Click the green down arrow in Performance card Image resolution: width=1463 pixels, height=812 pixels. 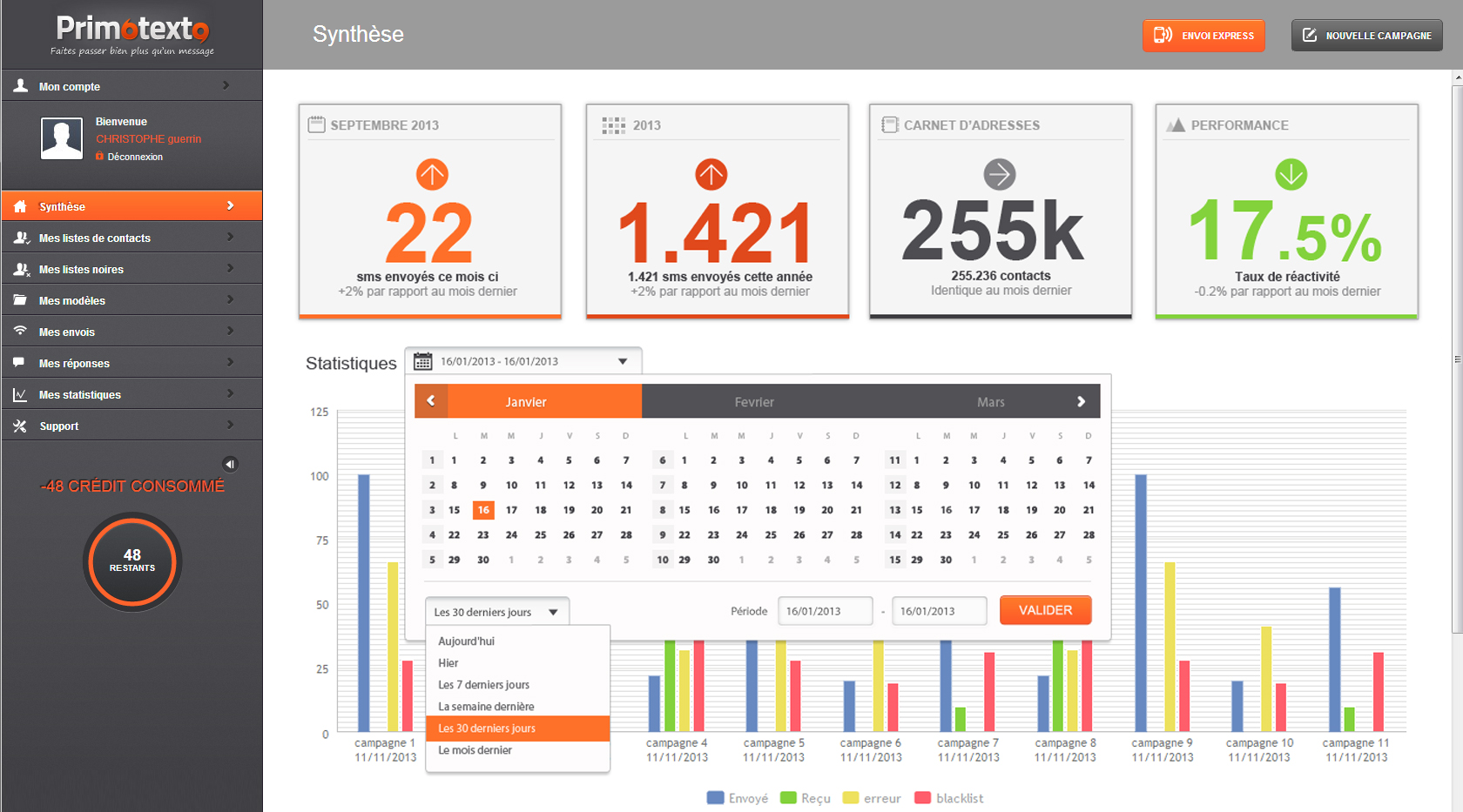pos(1291,174)
